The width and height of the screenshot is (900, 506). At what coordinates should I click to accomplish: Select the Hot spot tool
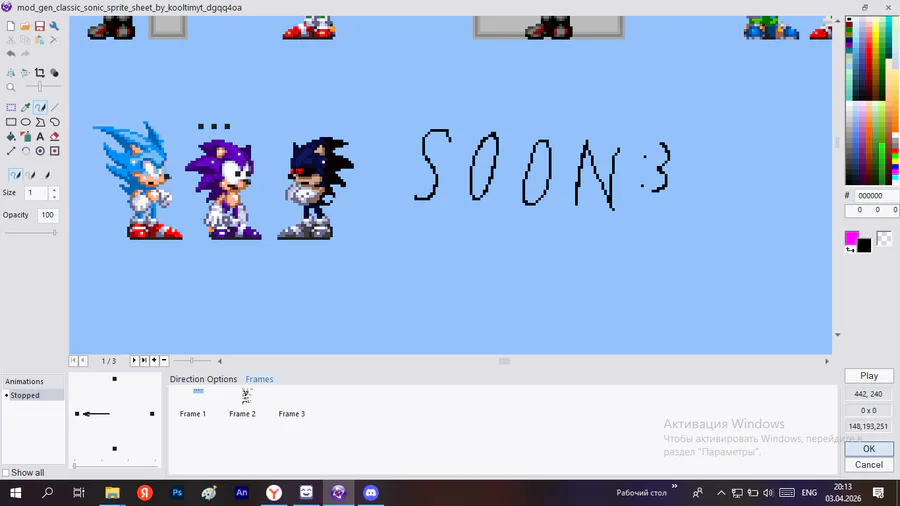click(x=40, y=151)
